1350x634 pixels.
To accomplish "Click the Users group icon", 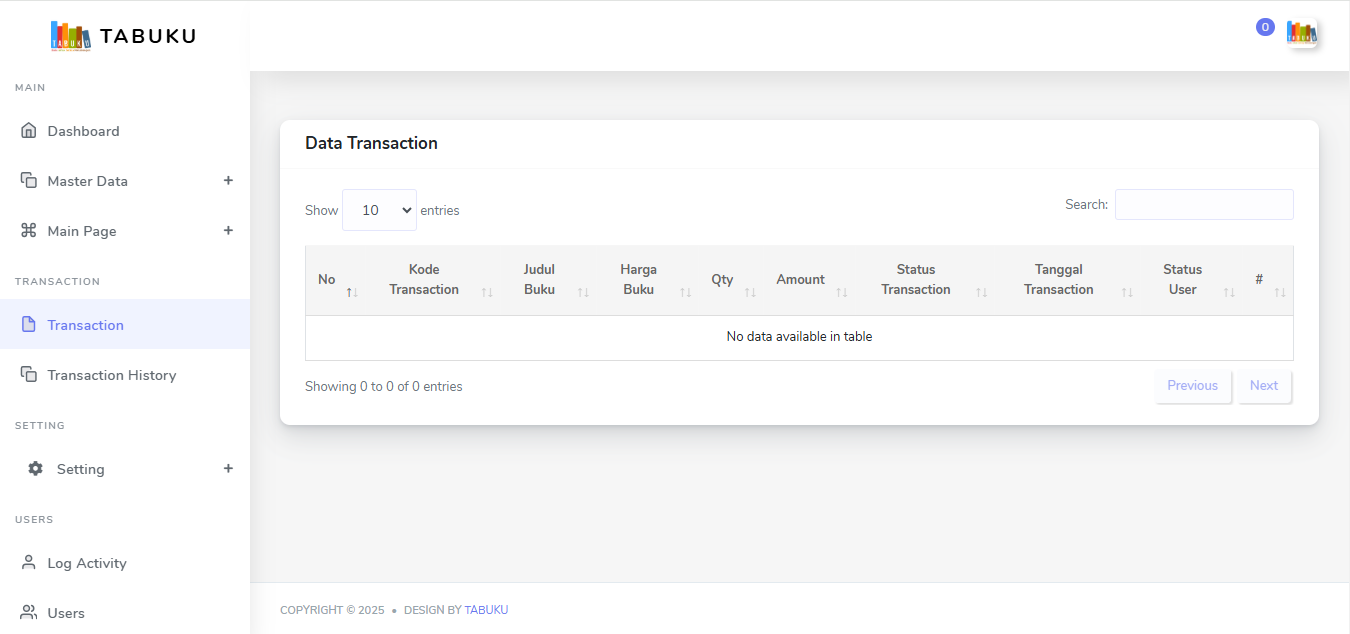I will [28, 613].
